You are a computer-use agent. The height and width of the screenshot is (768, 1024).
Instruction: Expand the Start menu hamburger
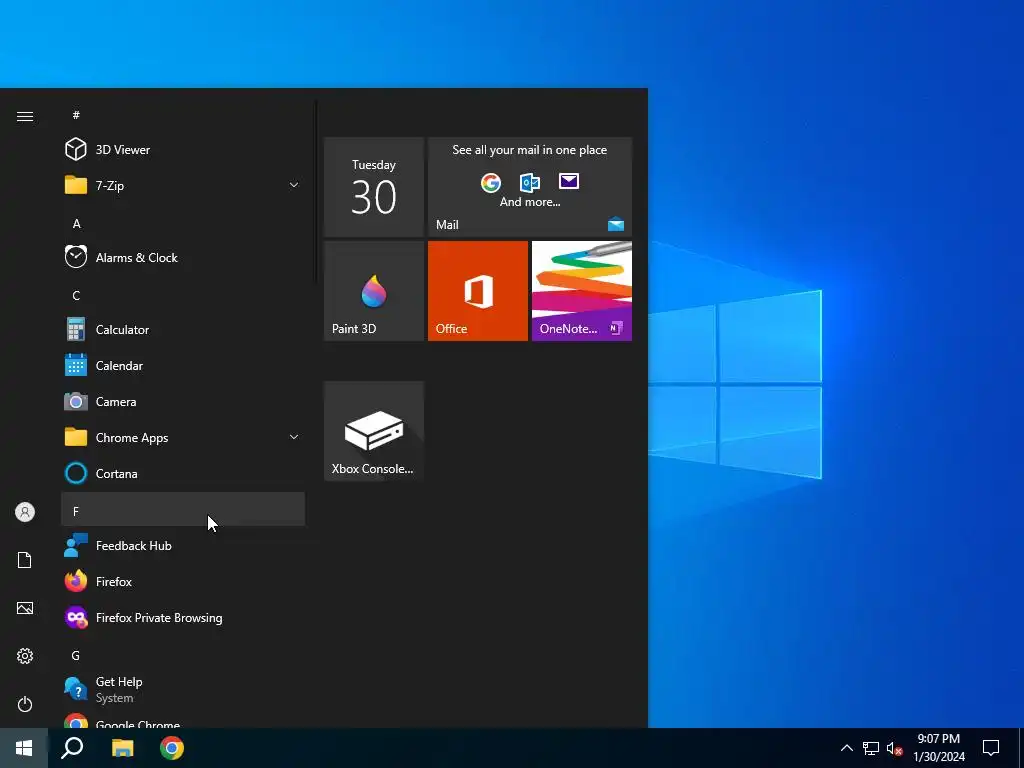[x=25, y=116]
